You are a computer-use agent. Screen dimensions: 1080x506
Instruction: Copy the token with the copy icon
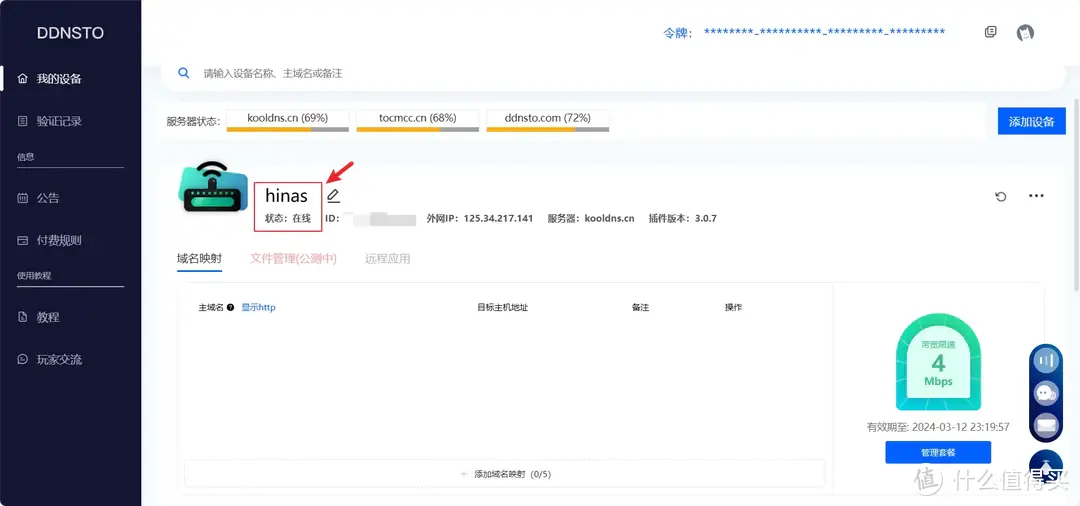click(x=990, y=32)
